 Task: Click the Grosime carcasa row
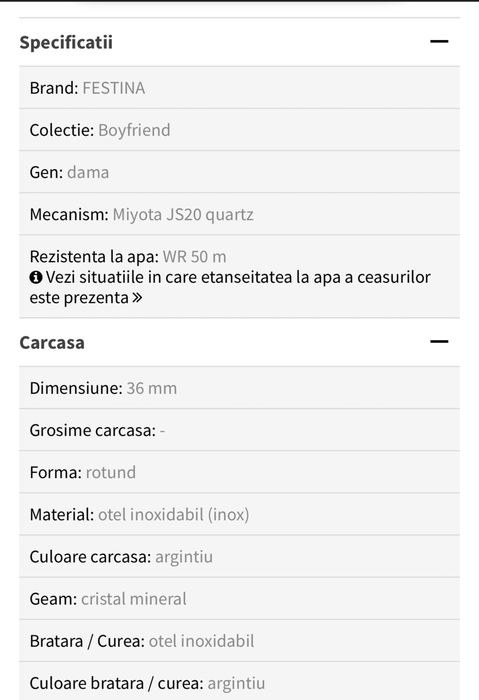pos(239,430)
